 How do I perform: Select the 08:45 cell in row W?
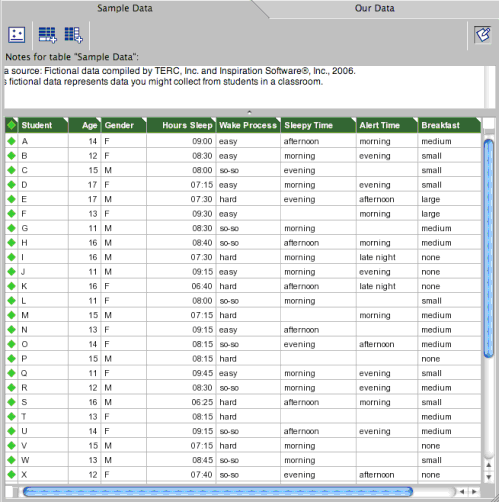pyautogui.click(x=181, y=460)
